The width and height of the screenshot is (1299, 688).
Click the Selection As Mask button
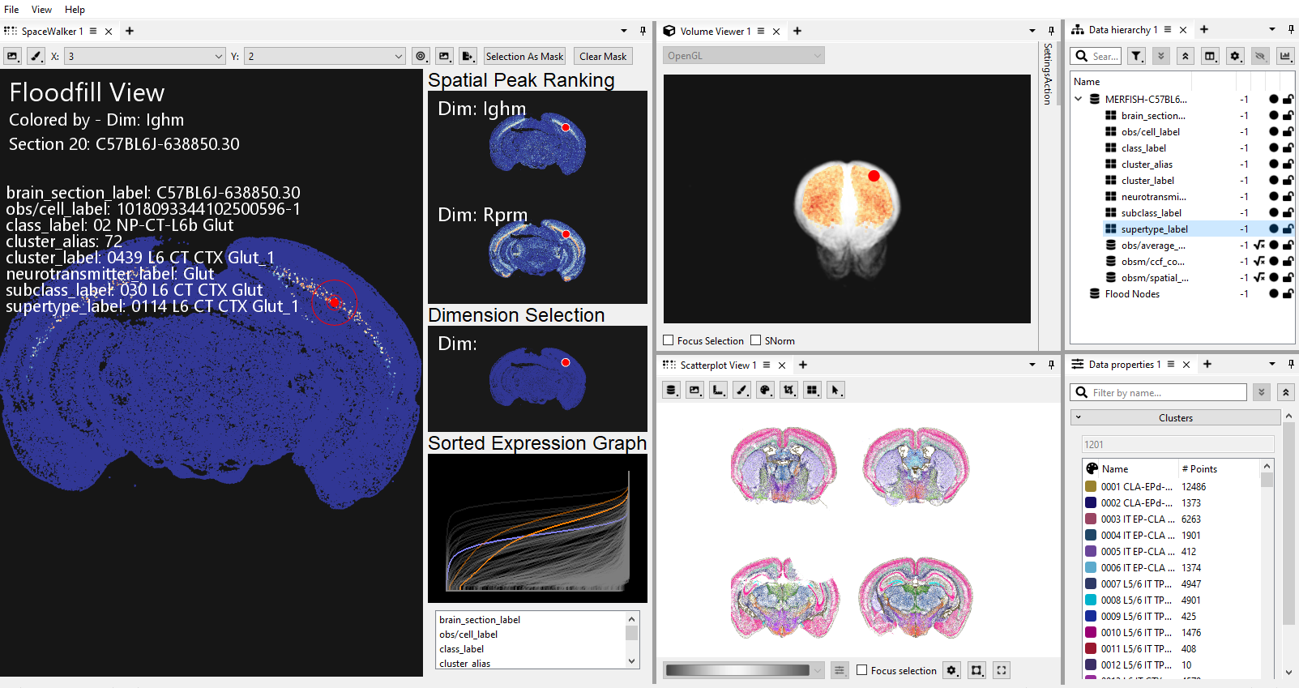click(524, 57)
